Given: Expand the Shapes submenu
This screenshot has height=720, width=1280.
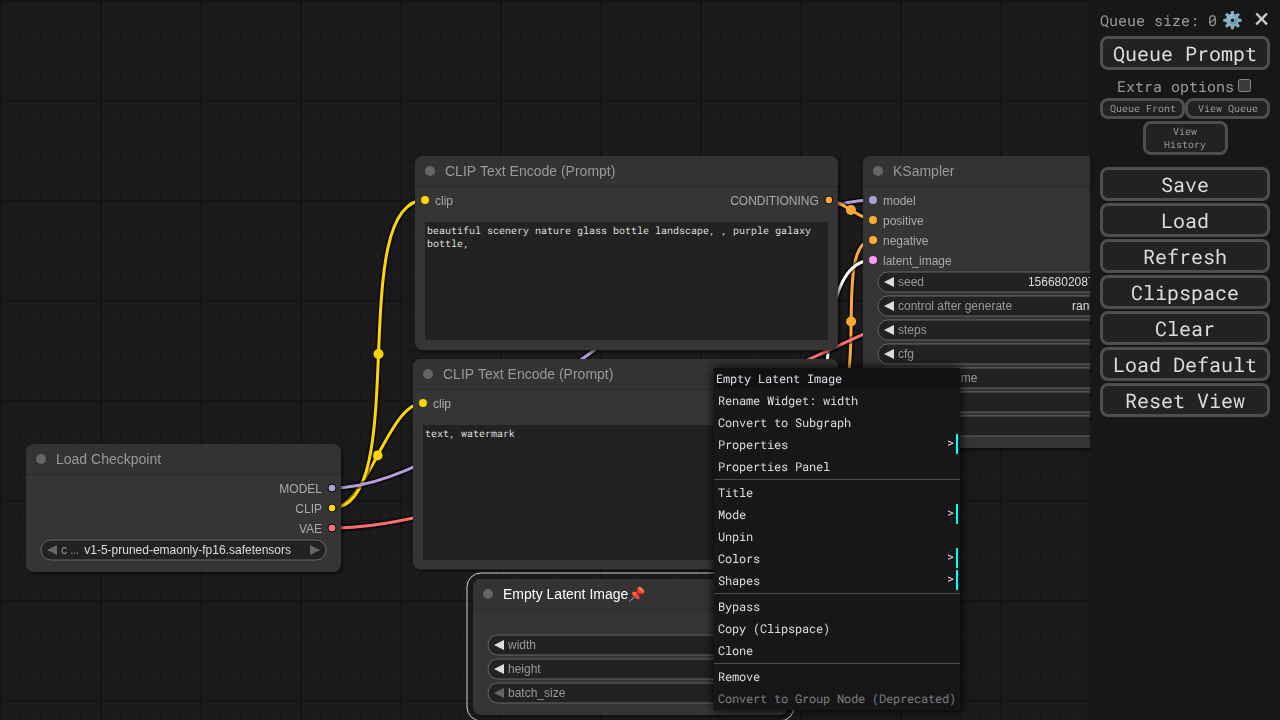Looking at the screenshot, I should (x=836, y=581).
